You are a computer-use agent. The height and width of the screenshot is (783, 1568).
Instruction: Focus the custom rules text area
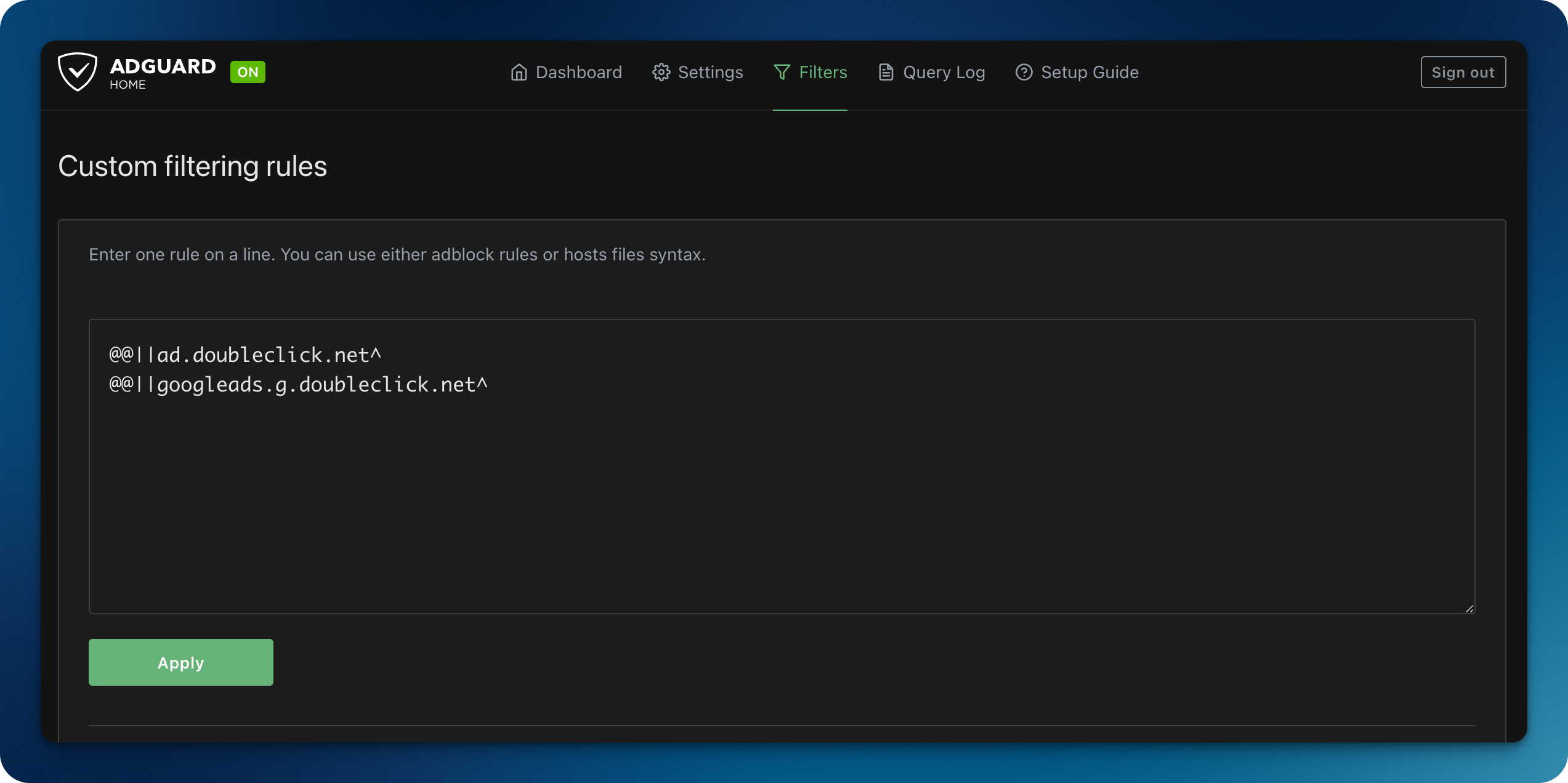[782, 466]
